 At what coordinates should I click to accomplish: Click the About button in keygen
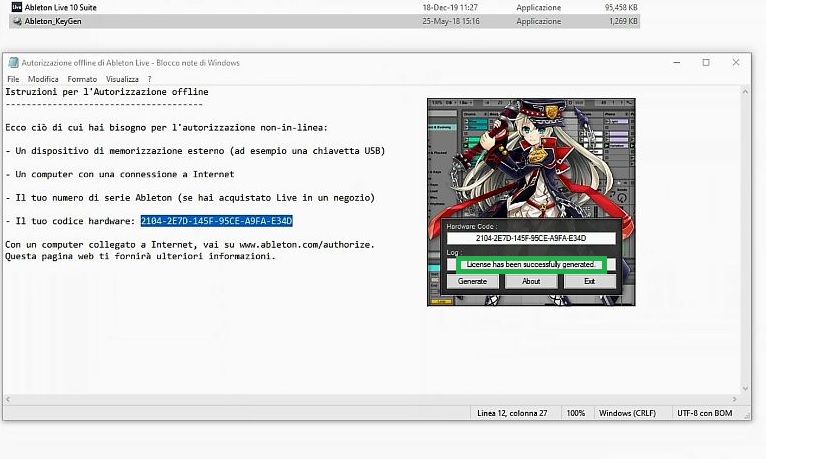531,281
